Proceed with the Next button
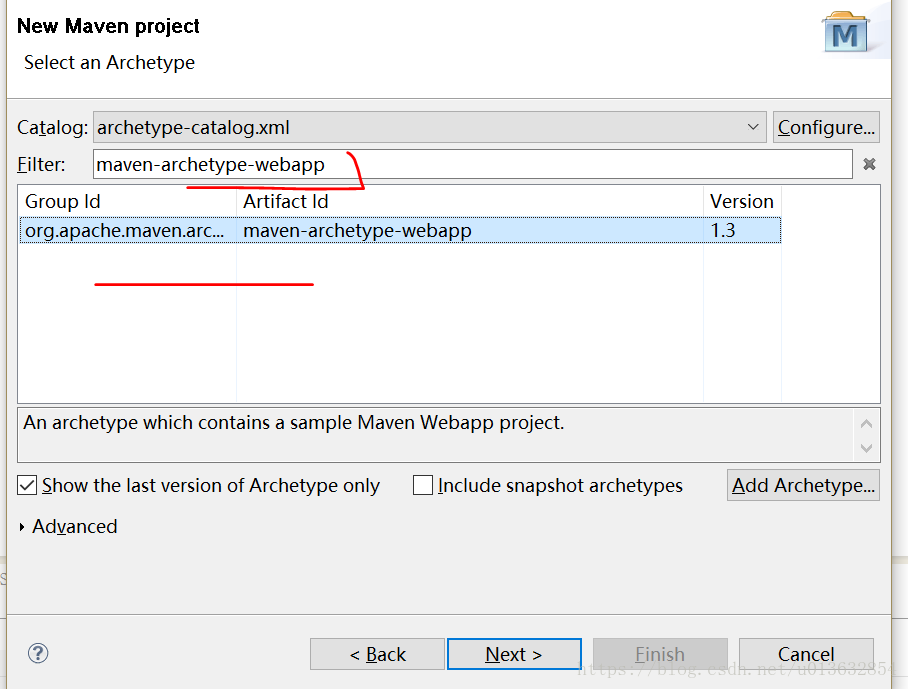This screenshot has height=689, width=908. click(x=514, y=654)
